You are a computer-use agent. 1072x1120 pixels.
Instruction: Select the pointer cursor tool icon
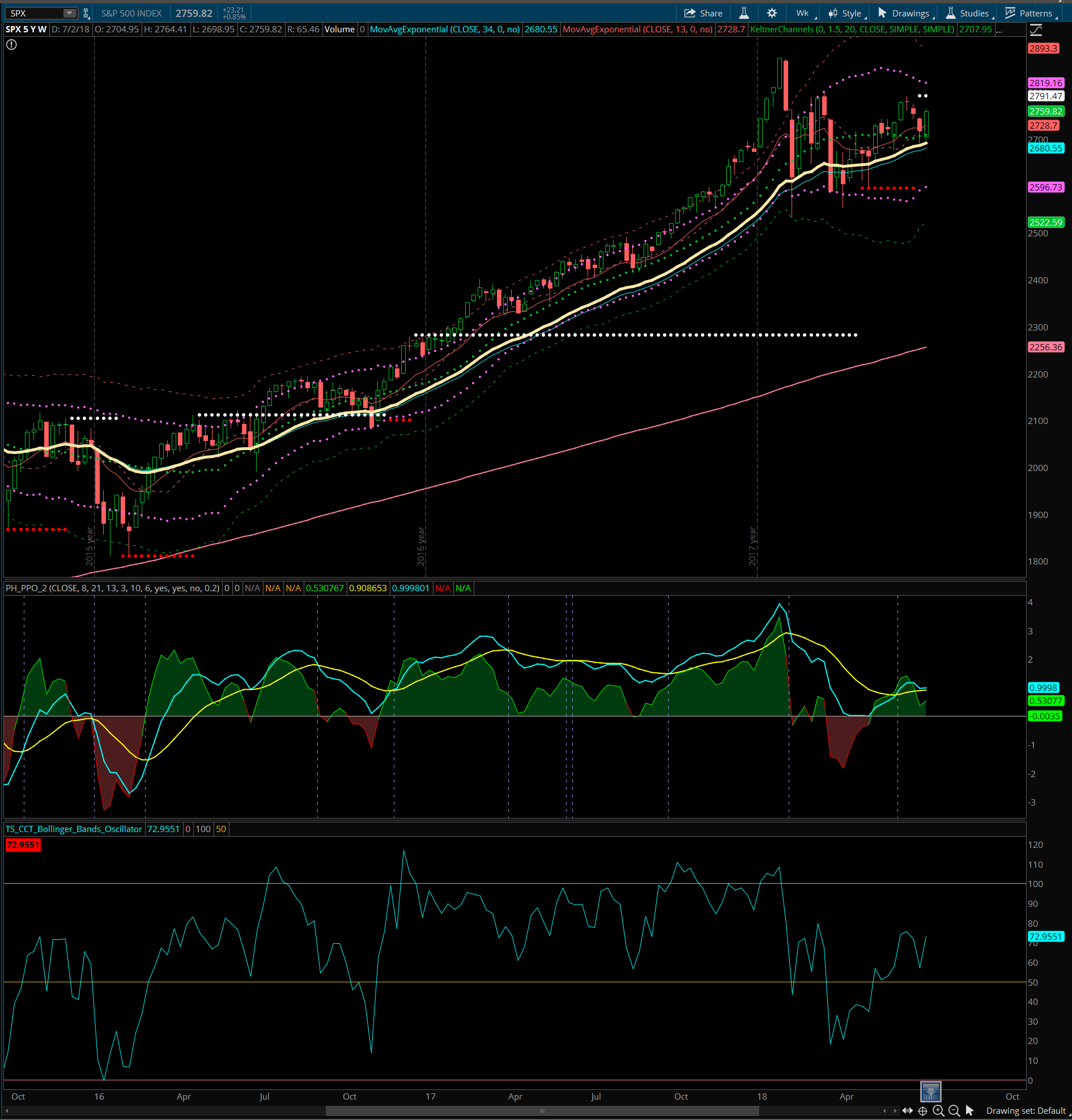970,1111
